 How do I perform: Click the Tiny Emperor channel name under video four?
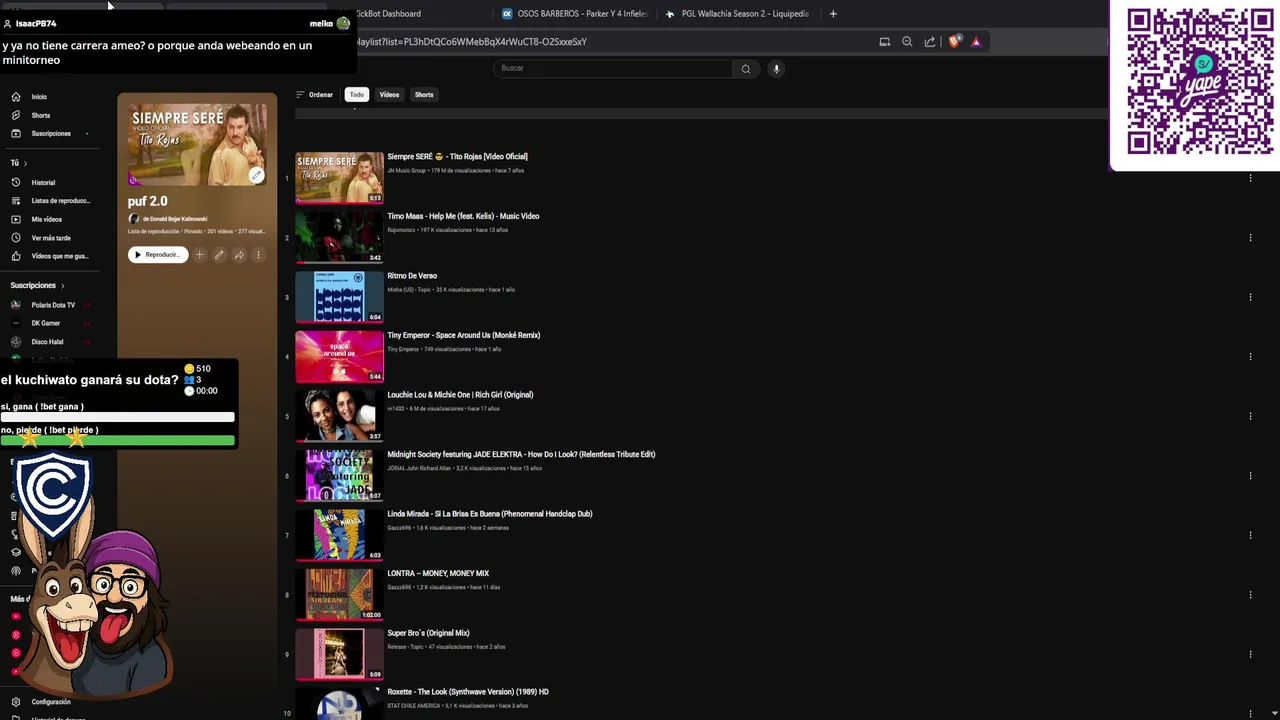(403, 349)
